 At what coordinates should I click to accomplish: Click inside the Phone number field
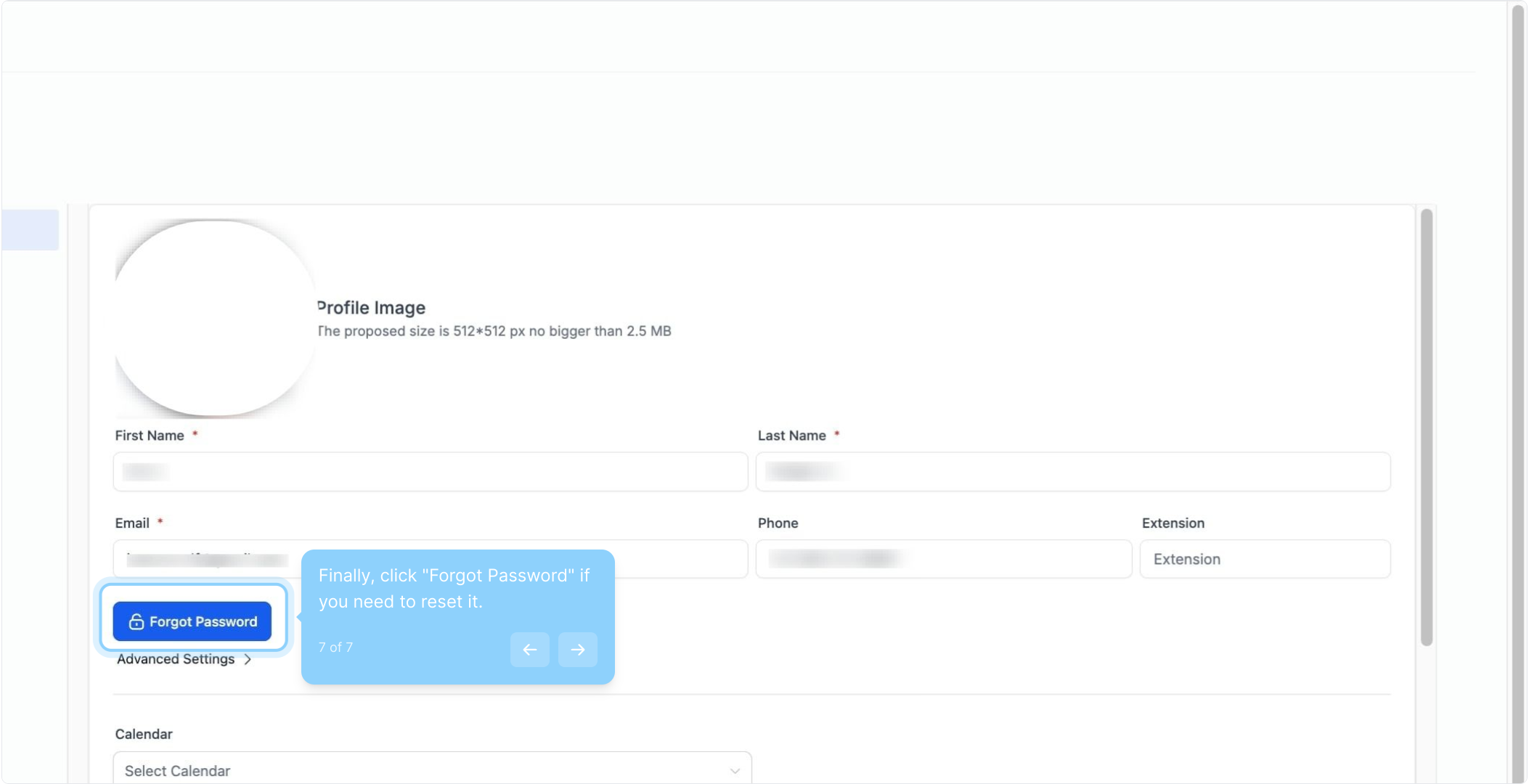point(944,559)
